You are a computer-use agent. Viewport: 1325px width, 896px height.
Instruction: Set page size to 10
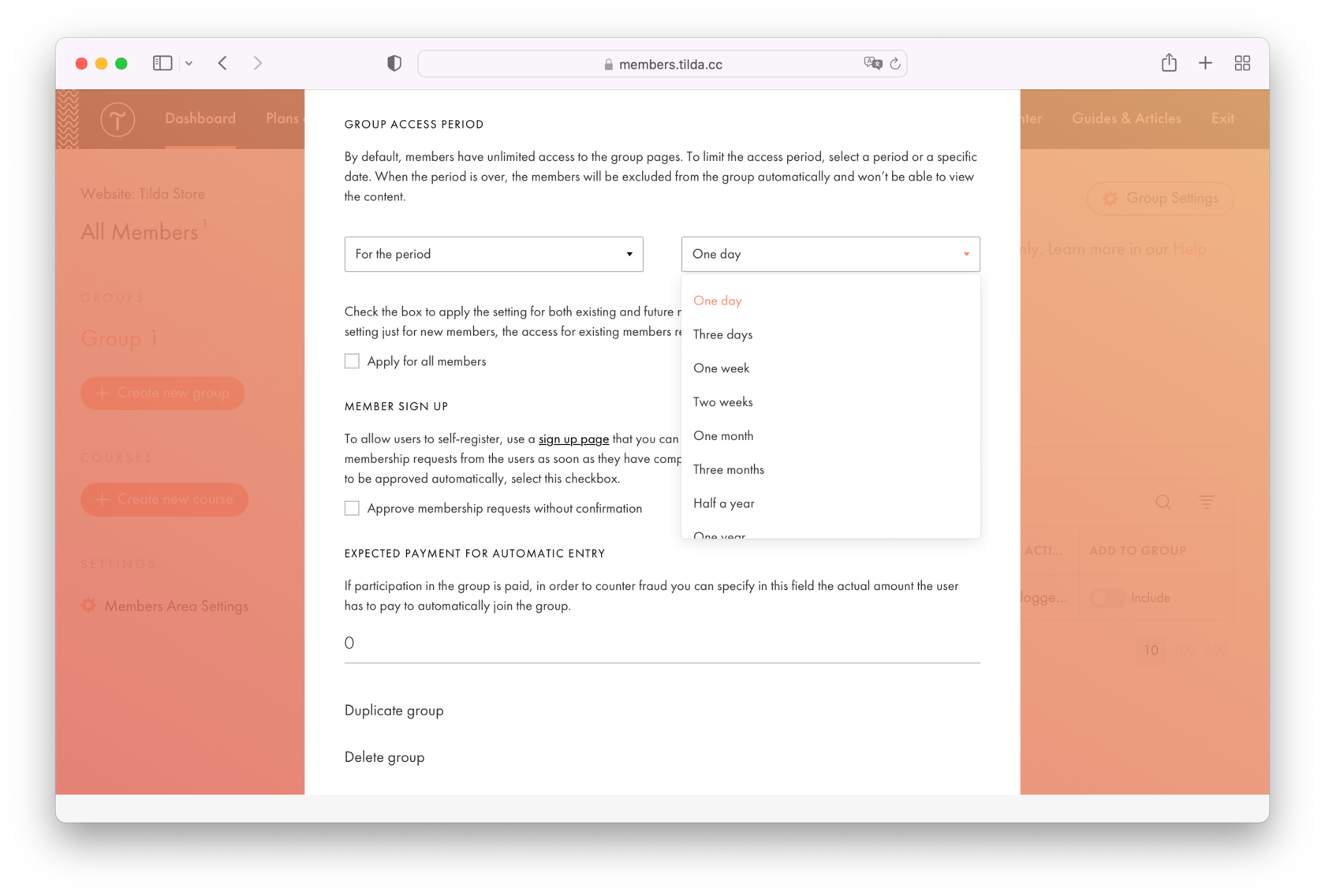click(x=1151, y=651)
